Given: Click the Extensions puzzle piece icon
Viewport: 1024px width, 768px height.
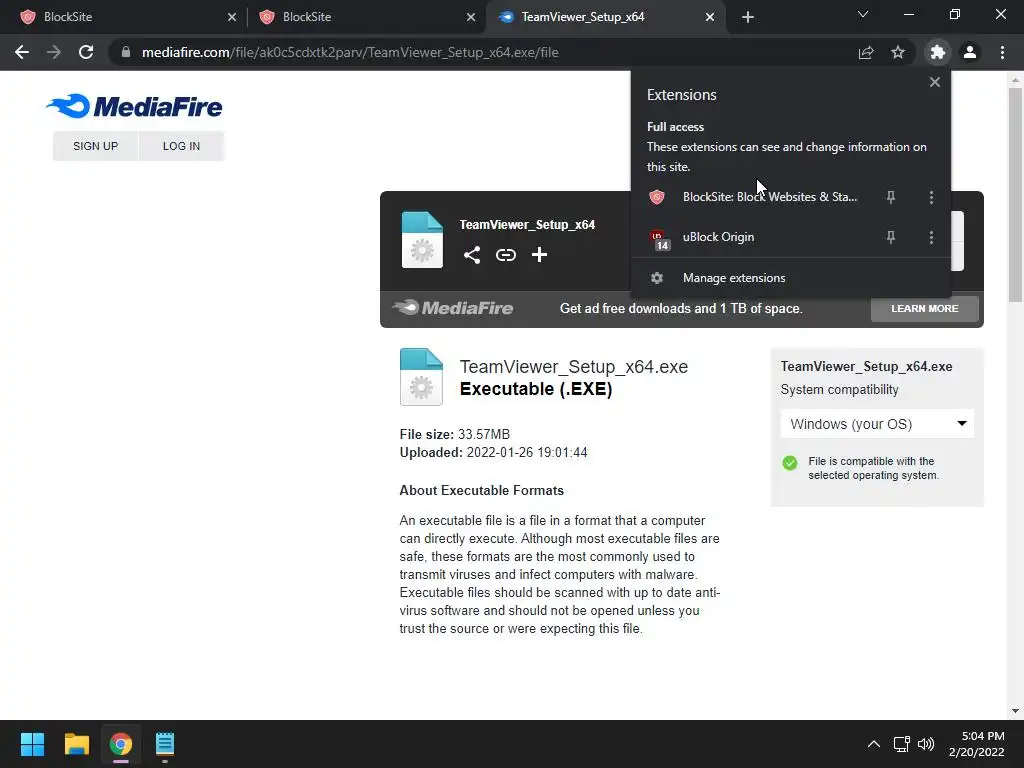Looking at the screenshot, I should (938, 52).
